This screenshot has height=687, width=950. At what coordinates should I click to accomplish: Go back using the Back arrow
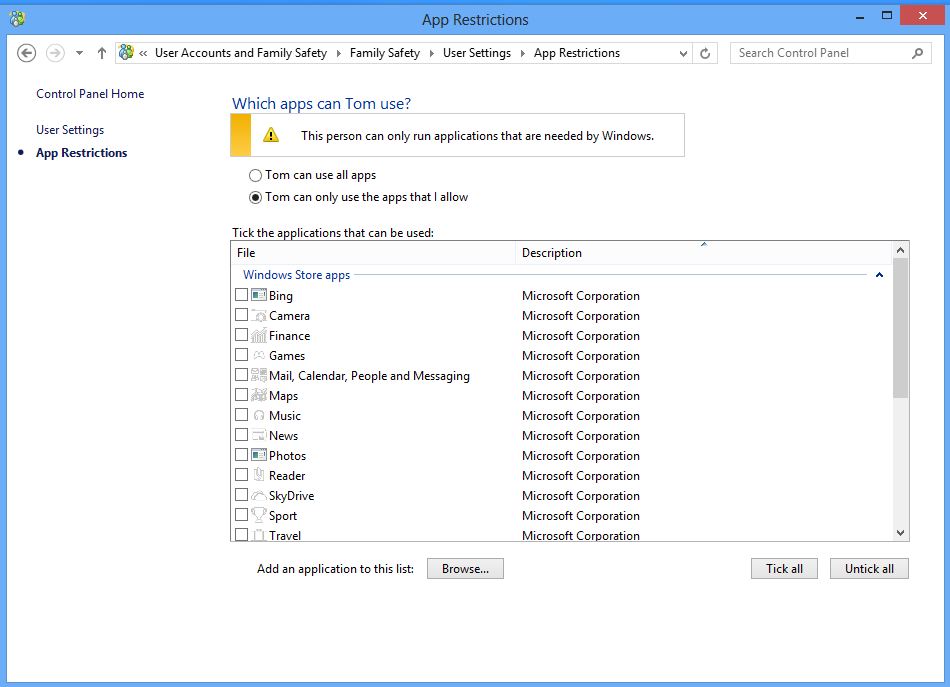pyautogui.click(x=26, y=53)
